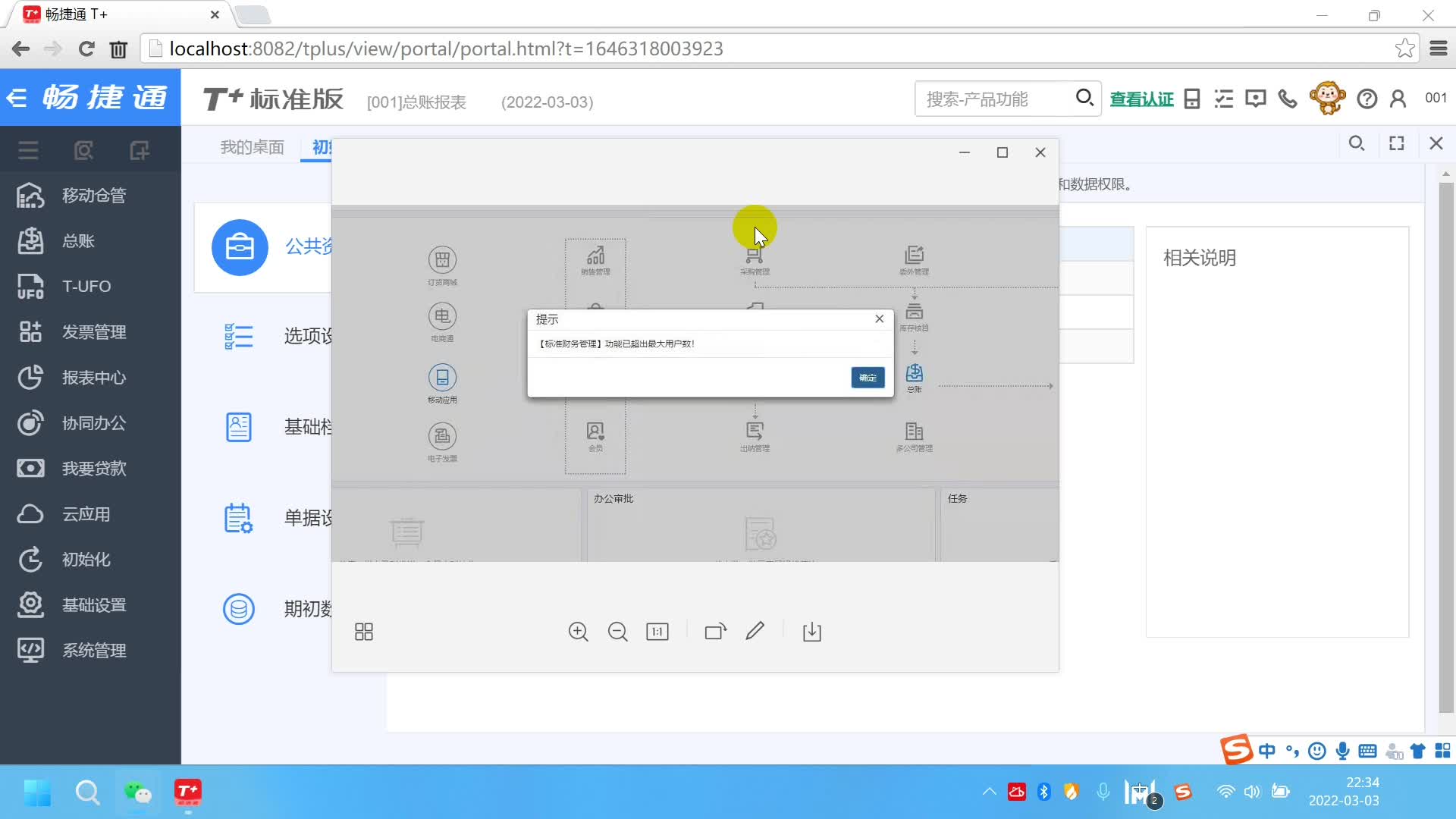1456x819 pixels.
Task: Click the phone support icon
Action: [x=1287, y=99]
